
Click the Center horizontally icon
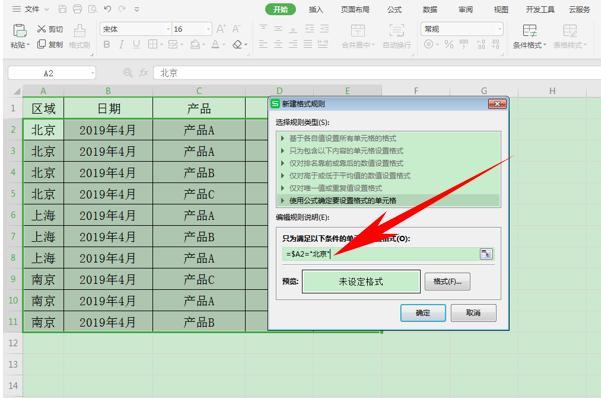pyautogui.click(x=278, y=44)
